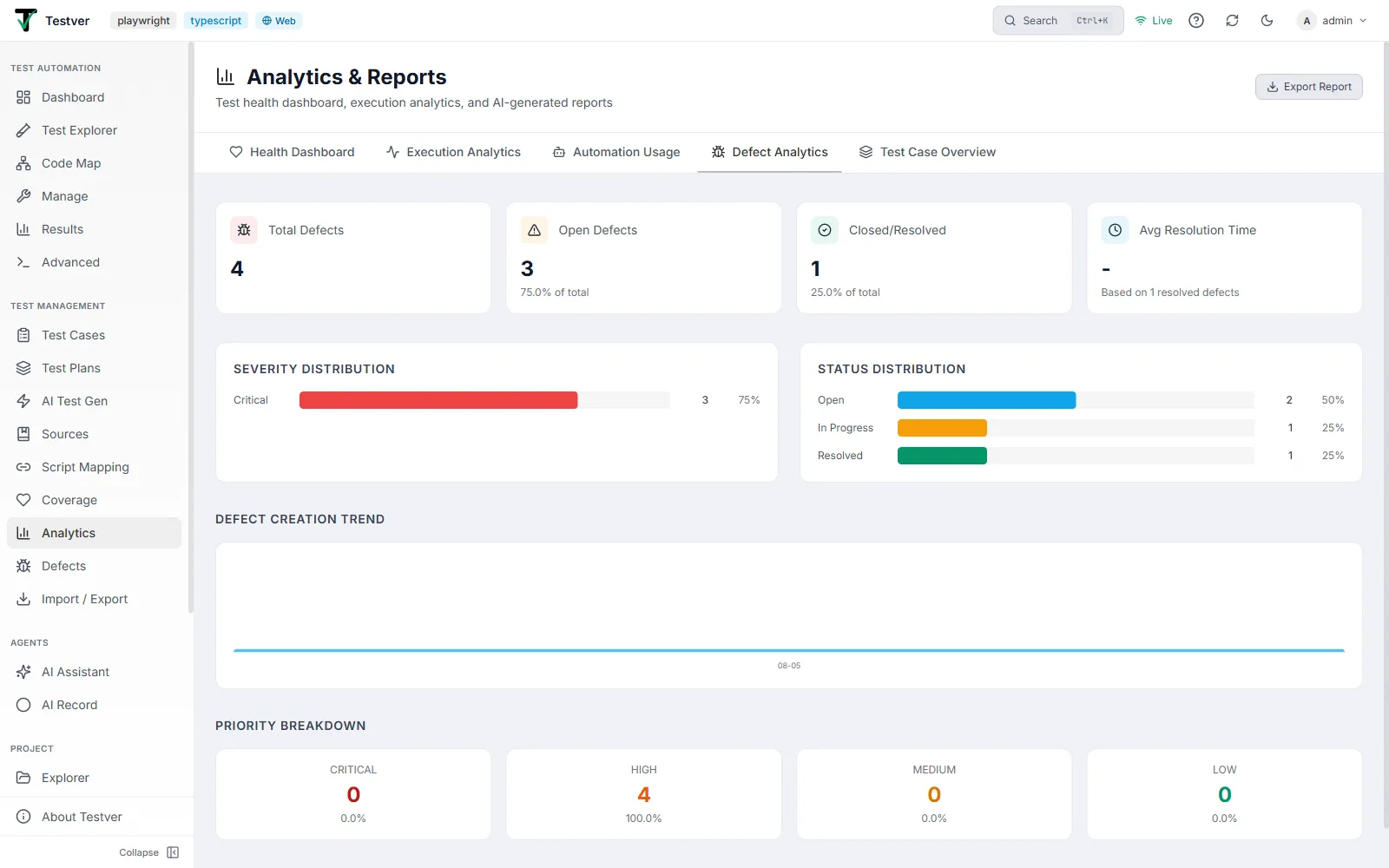The width and height of the screenshot is (1389, 868).
Task: Open the Dashboard sidebar icon
Action: pos(23,97)
